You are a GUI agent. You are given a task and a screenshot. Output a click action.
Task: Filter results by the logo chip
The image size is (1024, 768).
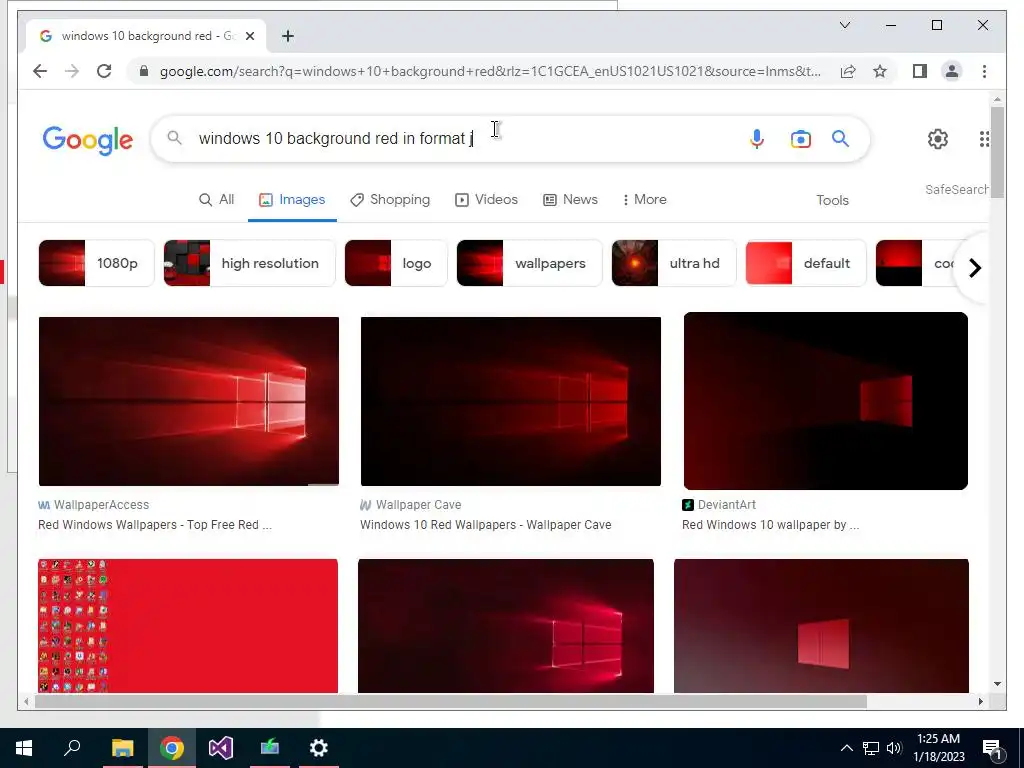pos(396,263)
